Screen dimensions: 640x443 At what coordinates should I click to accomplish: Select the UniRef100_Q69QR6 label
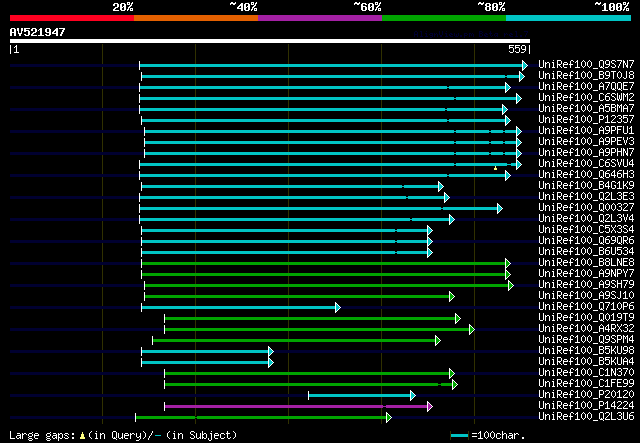[586, 240]
